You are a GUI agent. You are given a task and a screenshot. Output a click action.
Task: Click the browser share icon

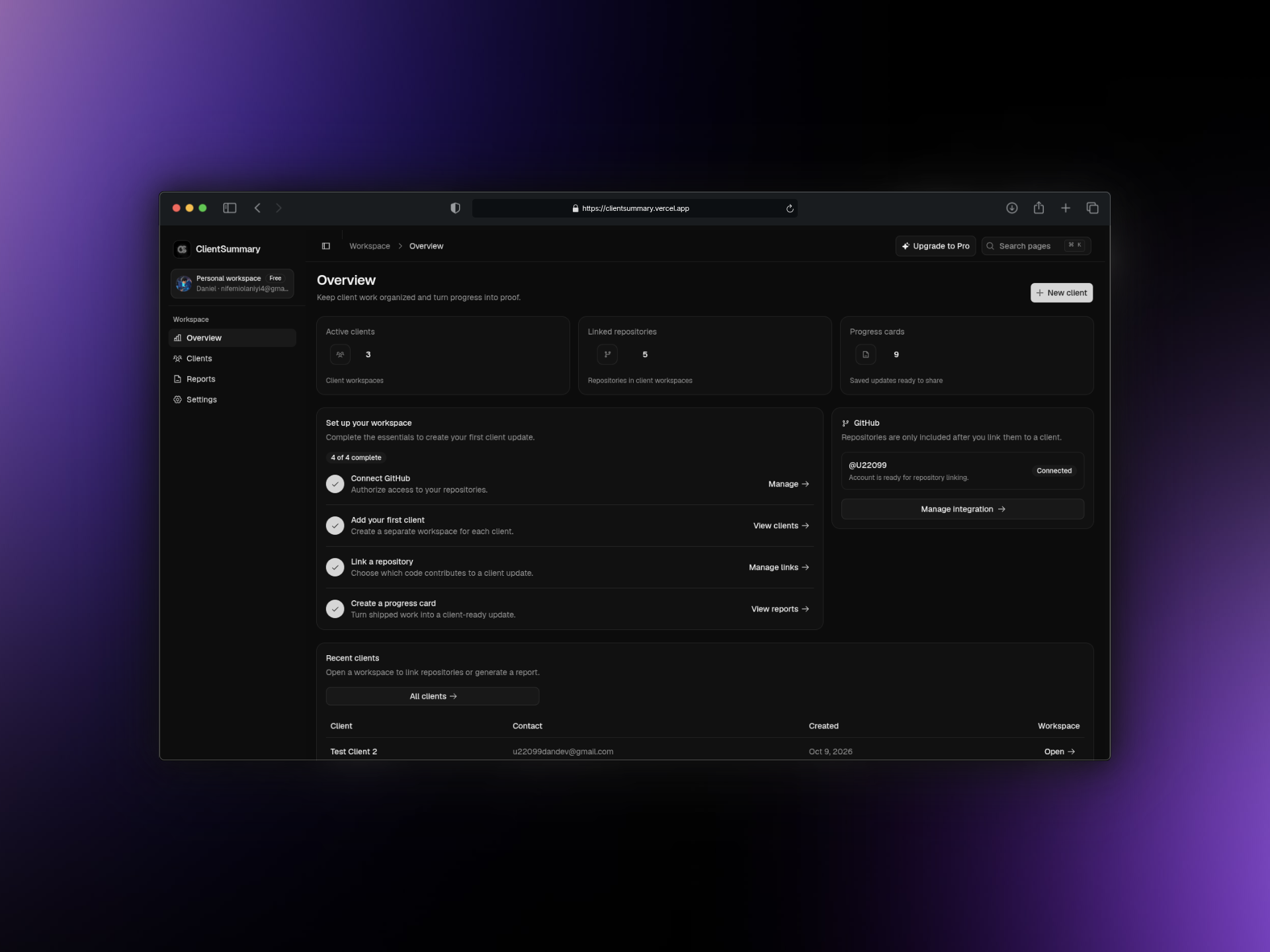1039,208
